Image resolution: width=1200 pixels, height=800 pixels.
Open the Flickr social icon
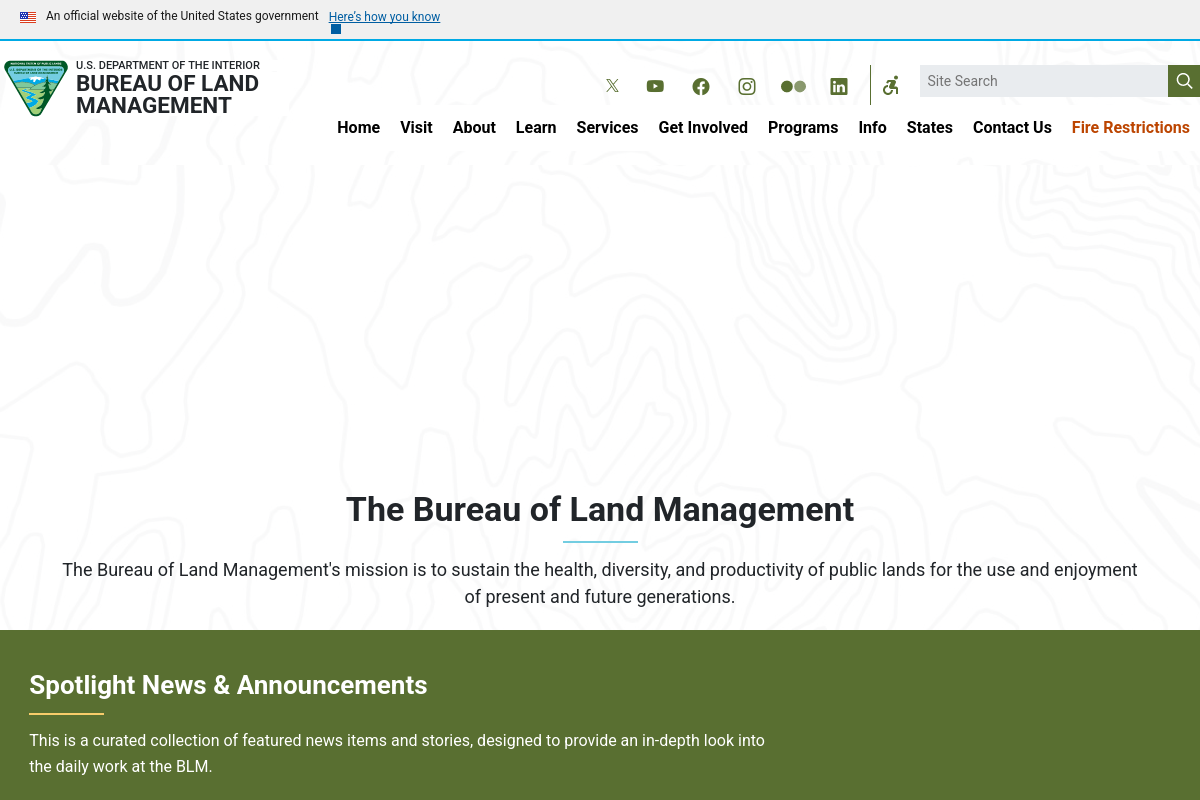[x=793, y=86]
